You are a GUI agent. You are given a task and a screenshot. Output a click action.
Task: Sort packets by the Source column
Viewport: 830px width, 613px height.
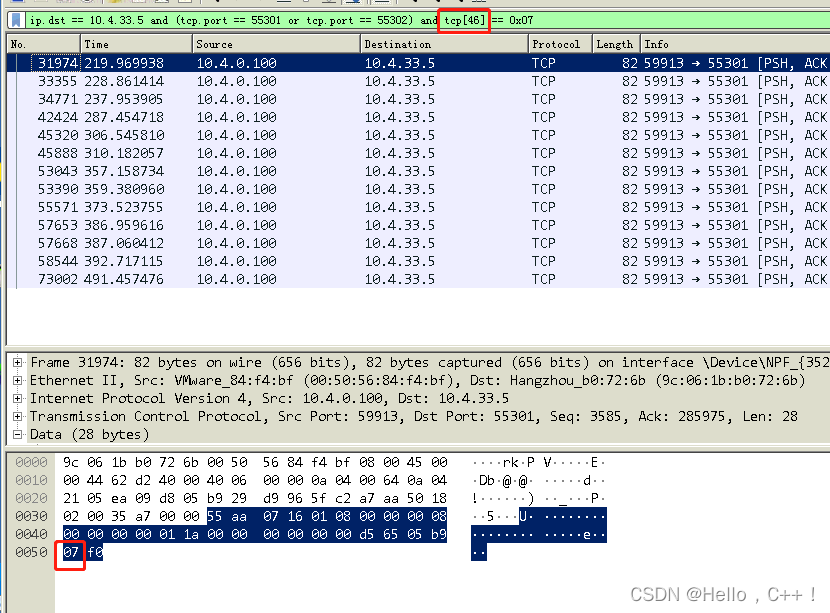276,44
